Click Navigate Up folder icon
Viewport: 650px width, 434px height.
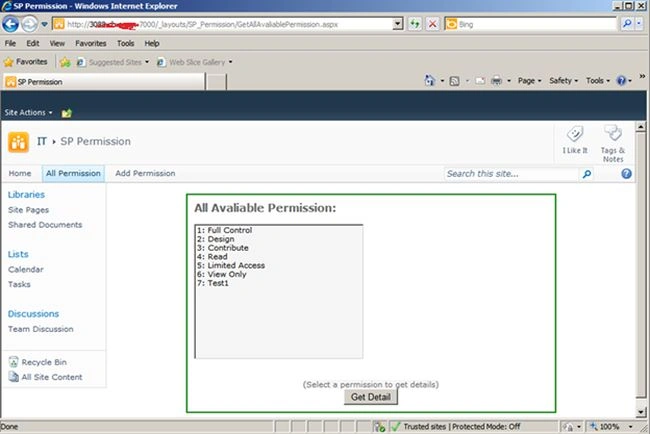click(66, 113)
